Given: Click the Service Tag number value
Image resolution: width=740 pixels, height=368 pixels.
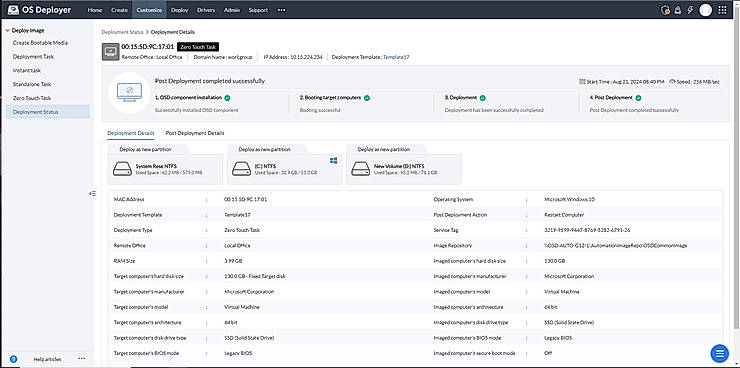Looking at the screenshot, I should click(x=587, y=230).
